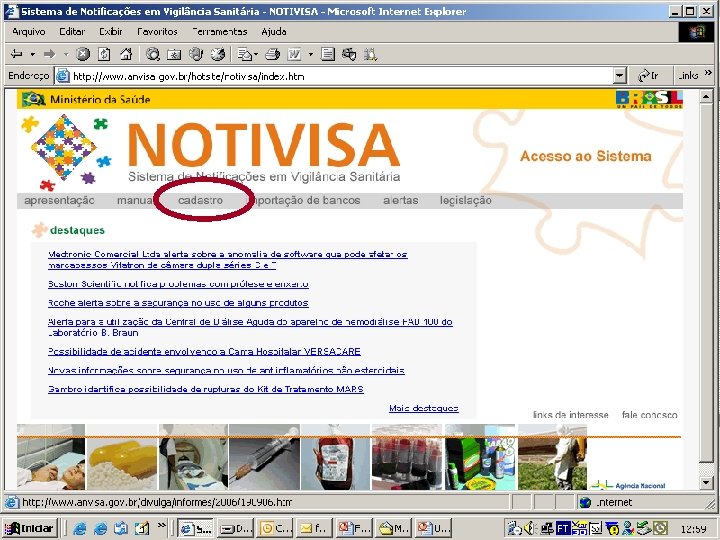
Task: Stop page loading with the Stop icon
Action: pyautogui.click(x=83, y=54)
